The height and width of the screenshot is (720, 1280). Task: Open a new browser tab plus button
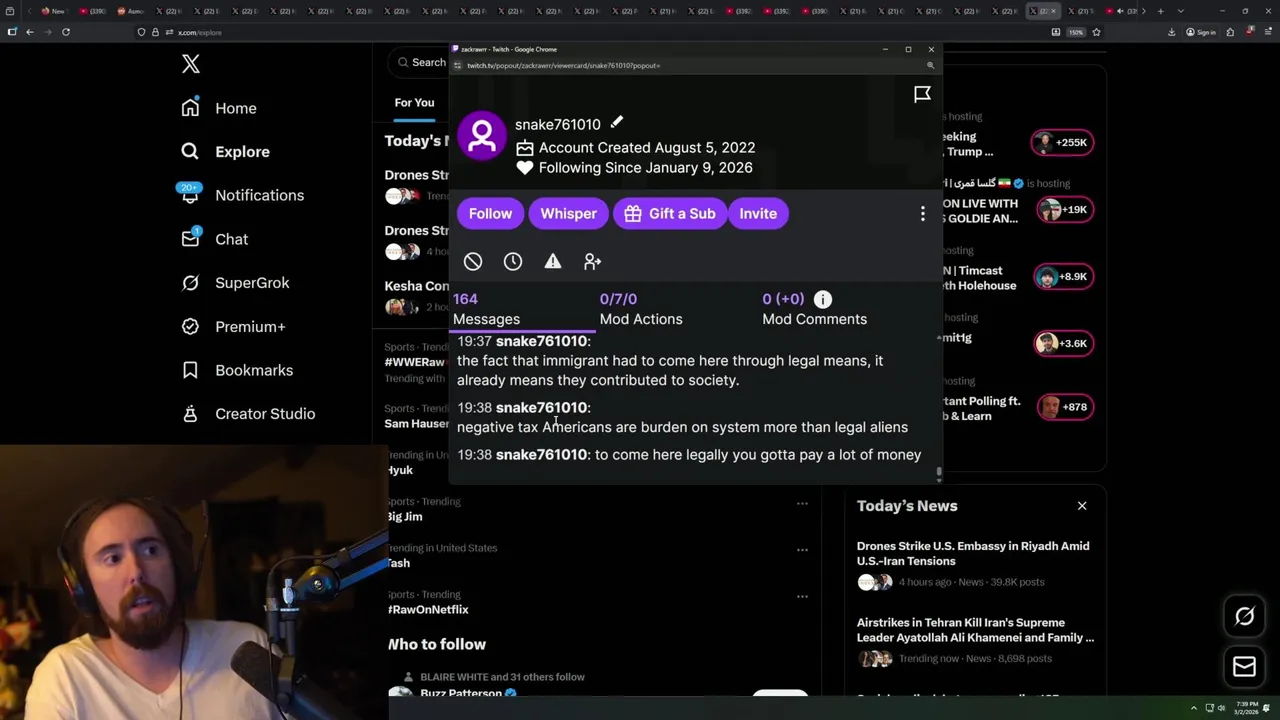(1160, 11)
